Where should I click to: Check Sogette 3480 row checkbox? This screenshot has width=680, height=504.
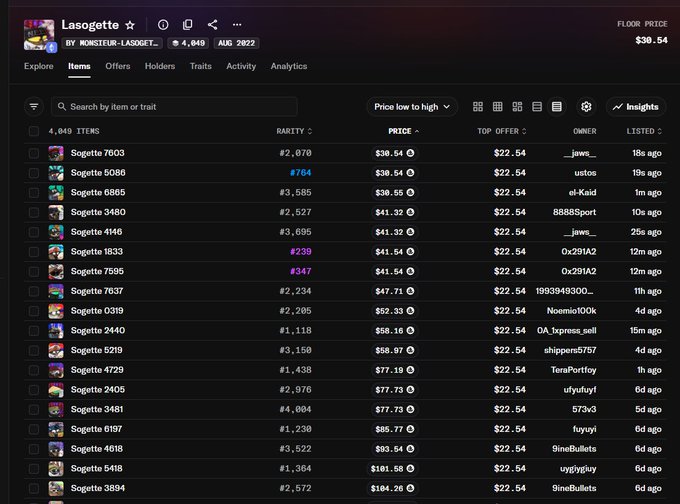pos(34,213)
